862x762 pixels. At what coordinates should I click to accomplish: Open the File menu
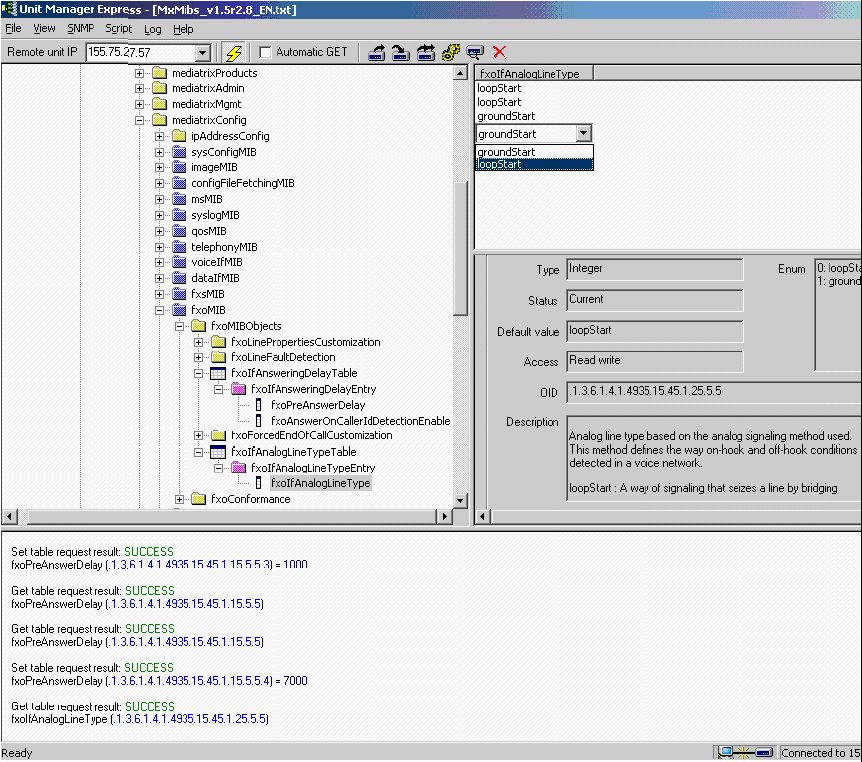point(13,29)
